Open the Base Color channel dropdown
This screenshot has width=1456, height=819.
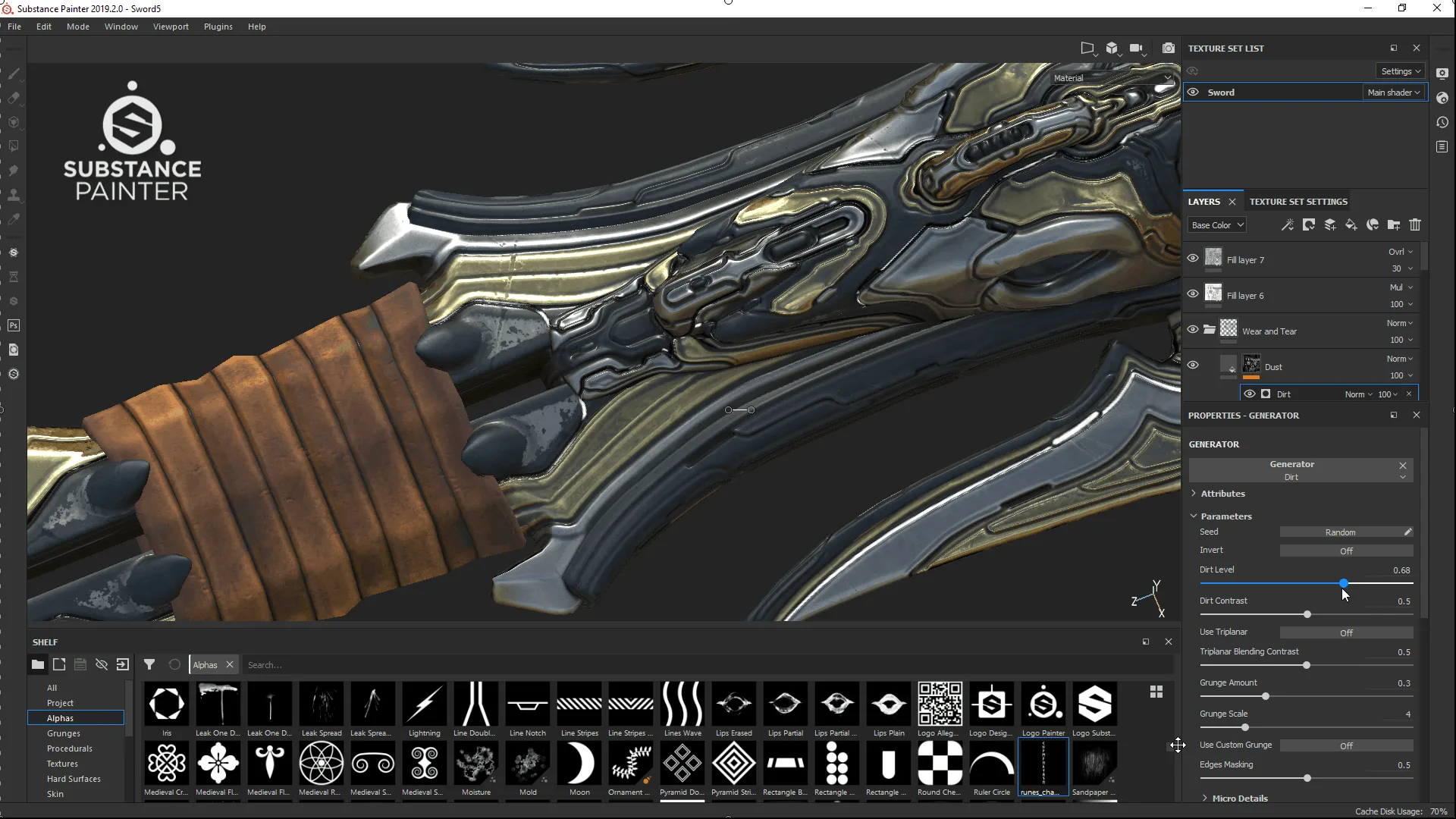(x=1216, y=225)
